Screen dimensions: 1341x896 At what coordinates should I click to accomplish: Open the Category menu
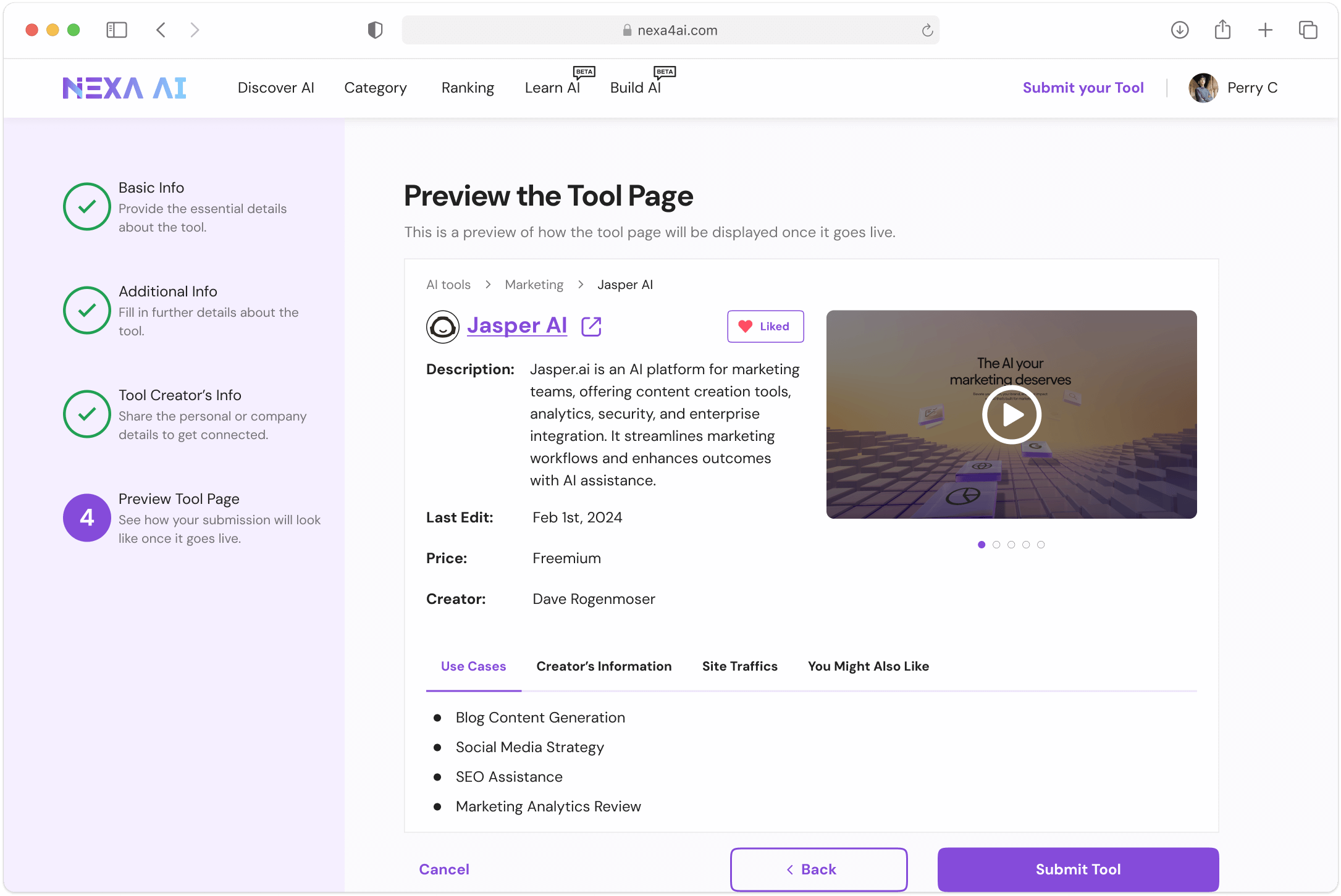click(x=376, y=88)
